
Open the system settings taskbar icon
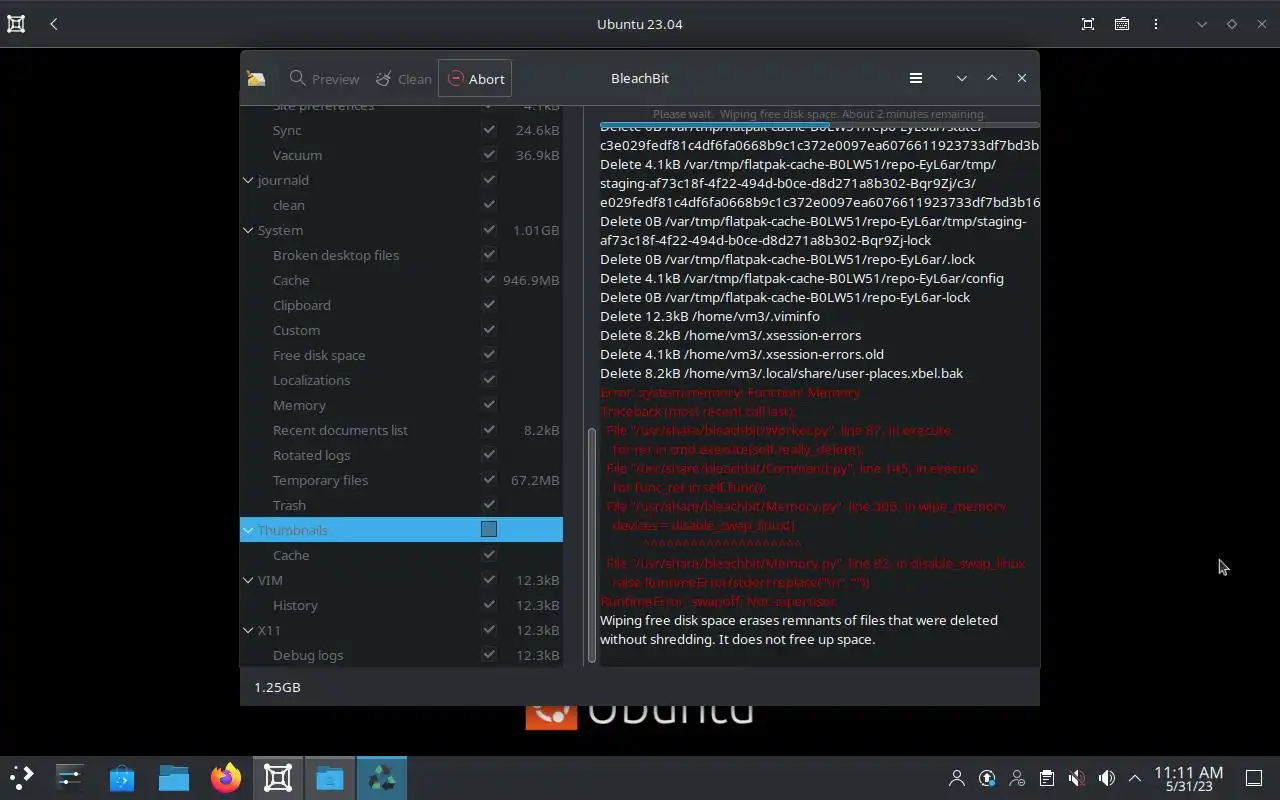[x=69, y=777]
